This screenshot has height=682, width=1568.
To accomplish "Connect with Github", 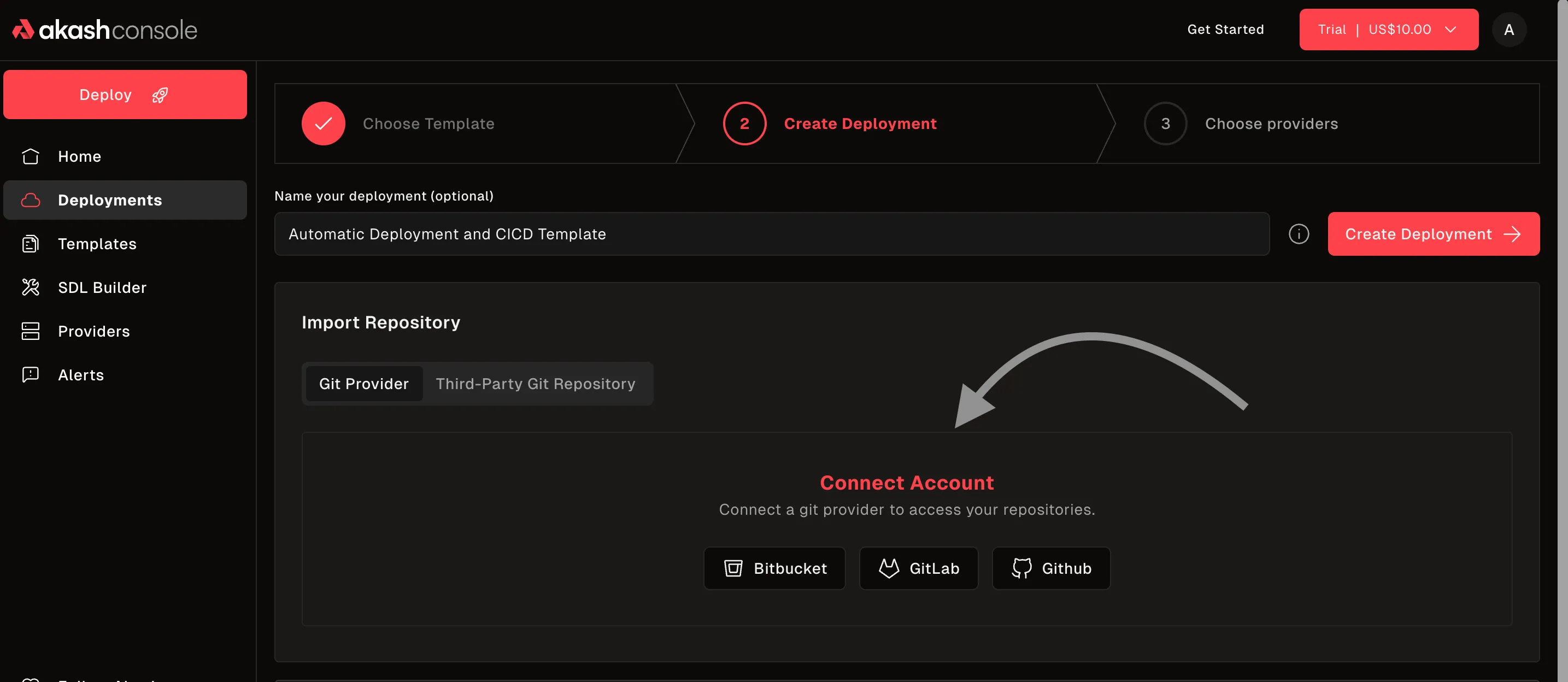I will 1050,568.
